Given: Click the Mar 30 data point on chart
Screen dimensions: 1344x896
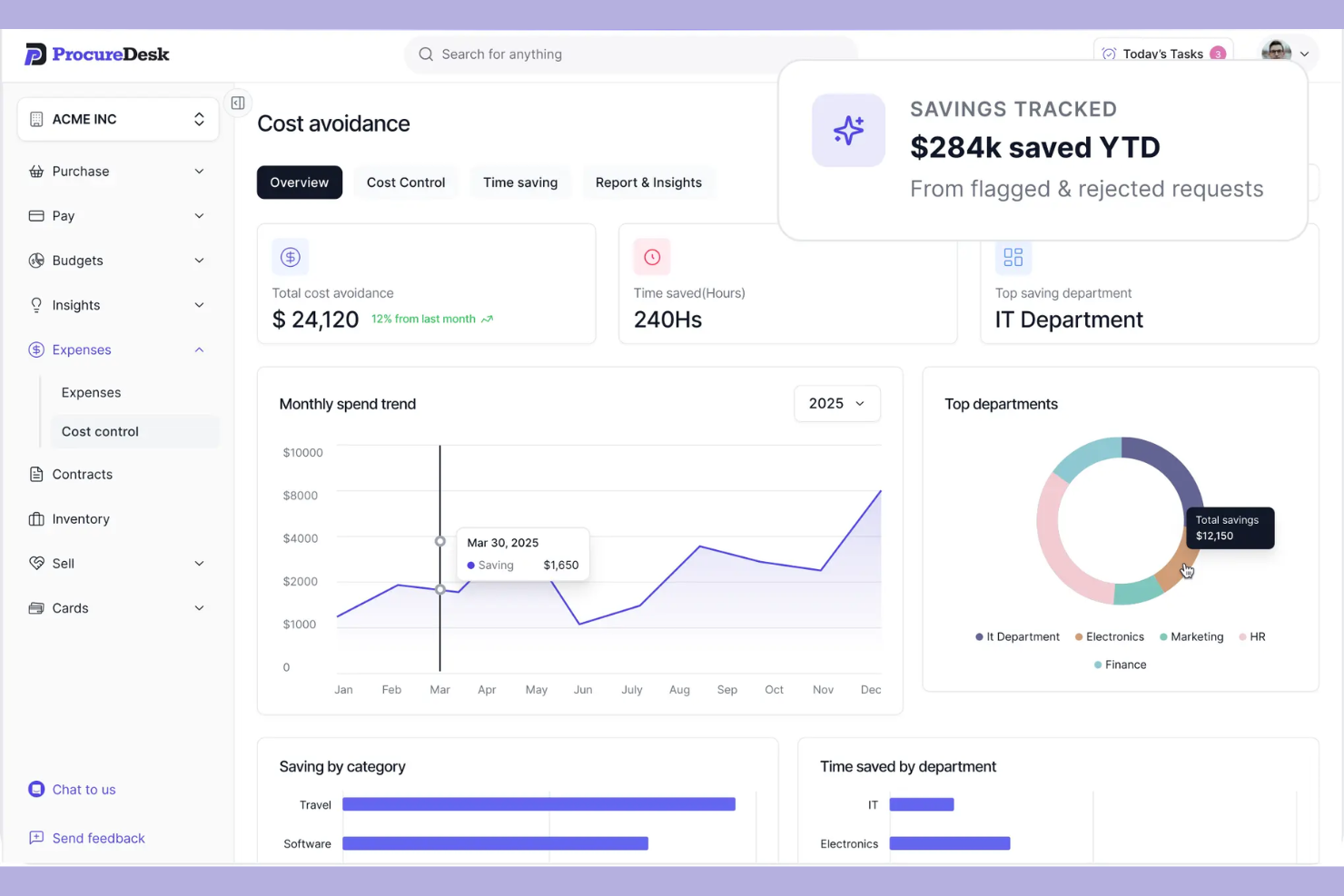Looking at the screenshot, I should point(440,589).
